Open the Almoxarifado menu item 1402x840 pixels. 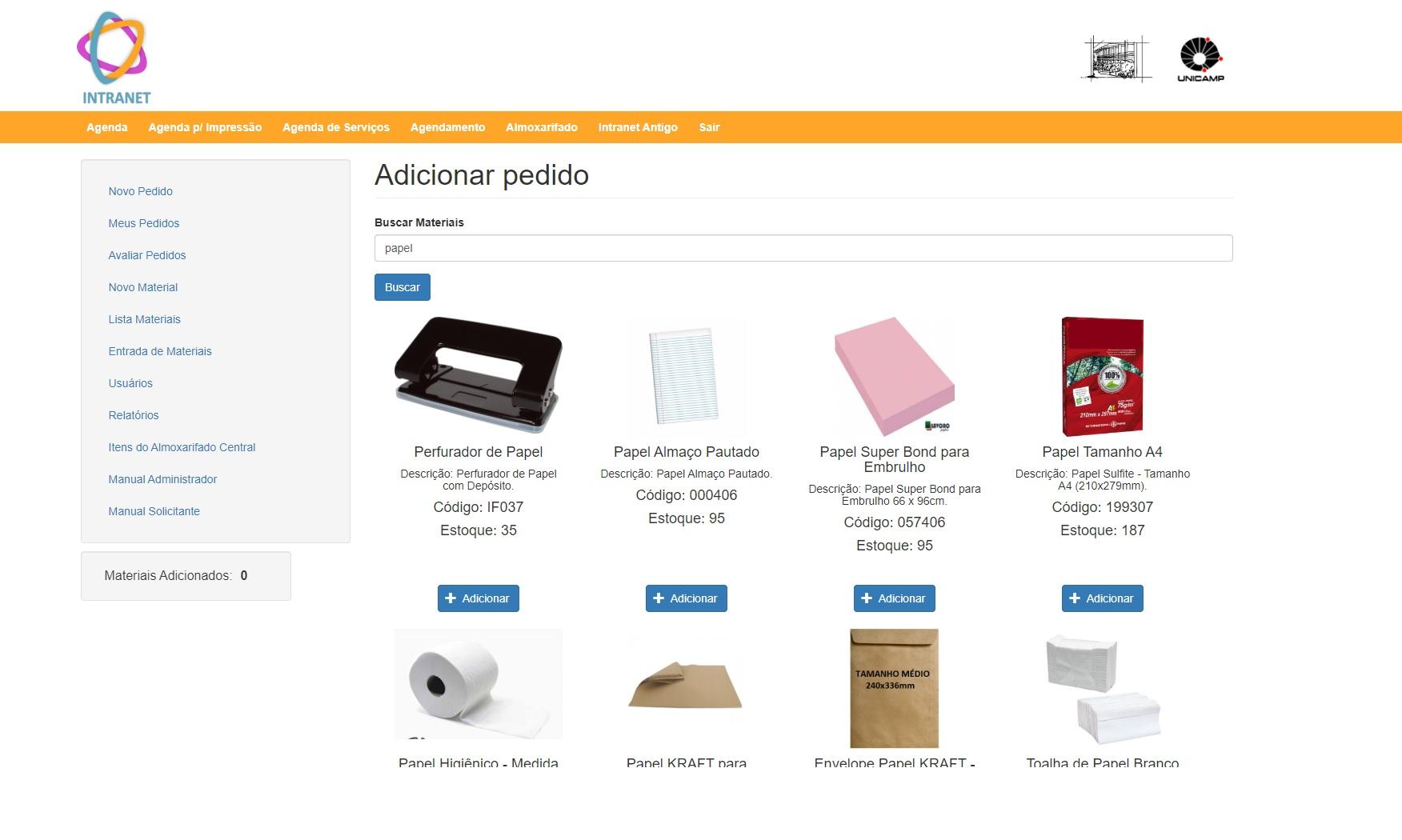[542, 127]
